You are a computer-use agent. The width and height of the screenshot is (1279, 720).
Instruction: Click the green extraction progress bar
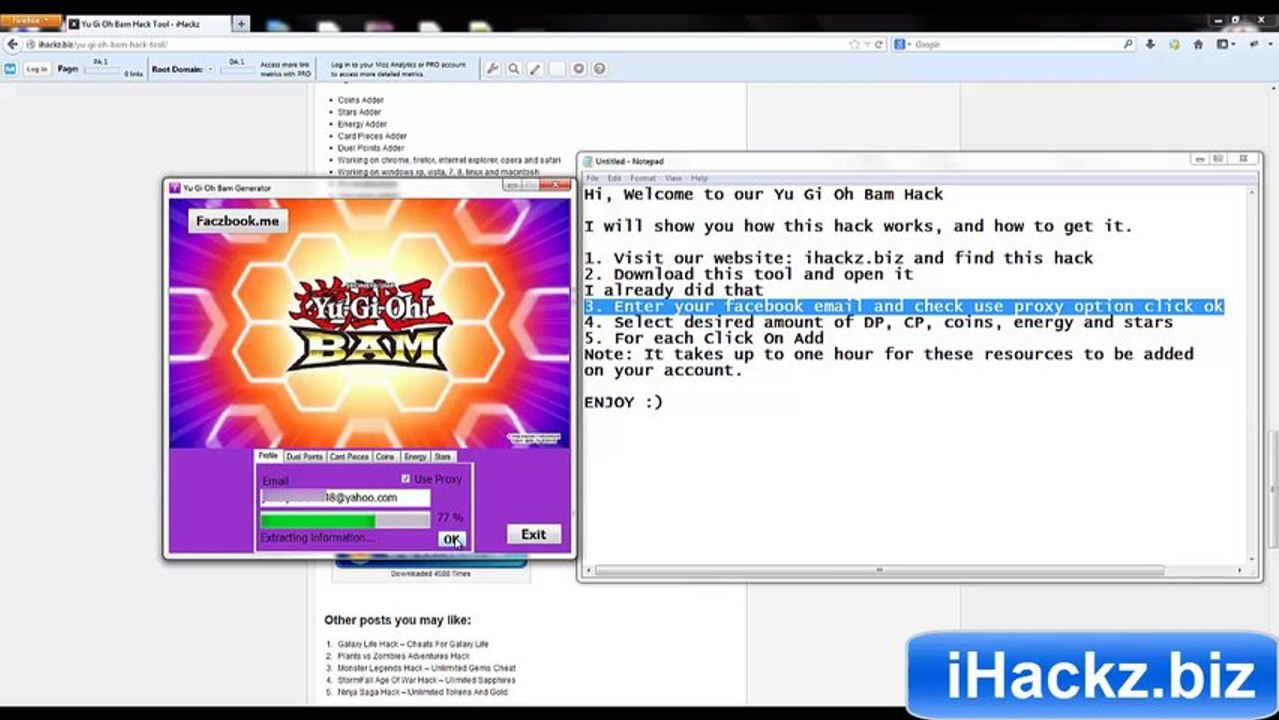(x=345, y=520)
